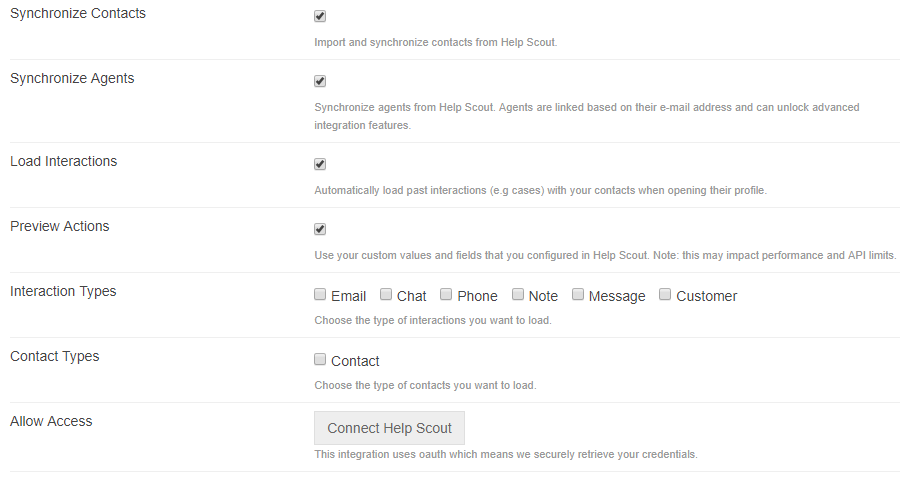
Task: Check the Customer interaction type box
Action: [x=665, y=295]
